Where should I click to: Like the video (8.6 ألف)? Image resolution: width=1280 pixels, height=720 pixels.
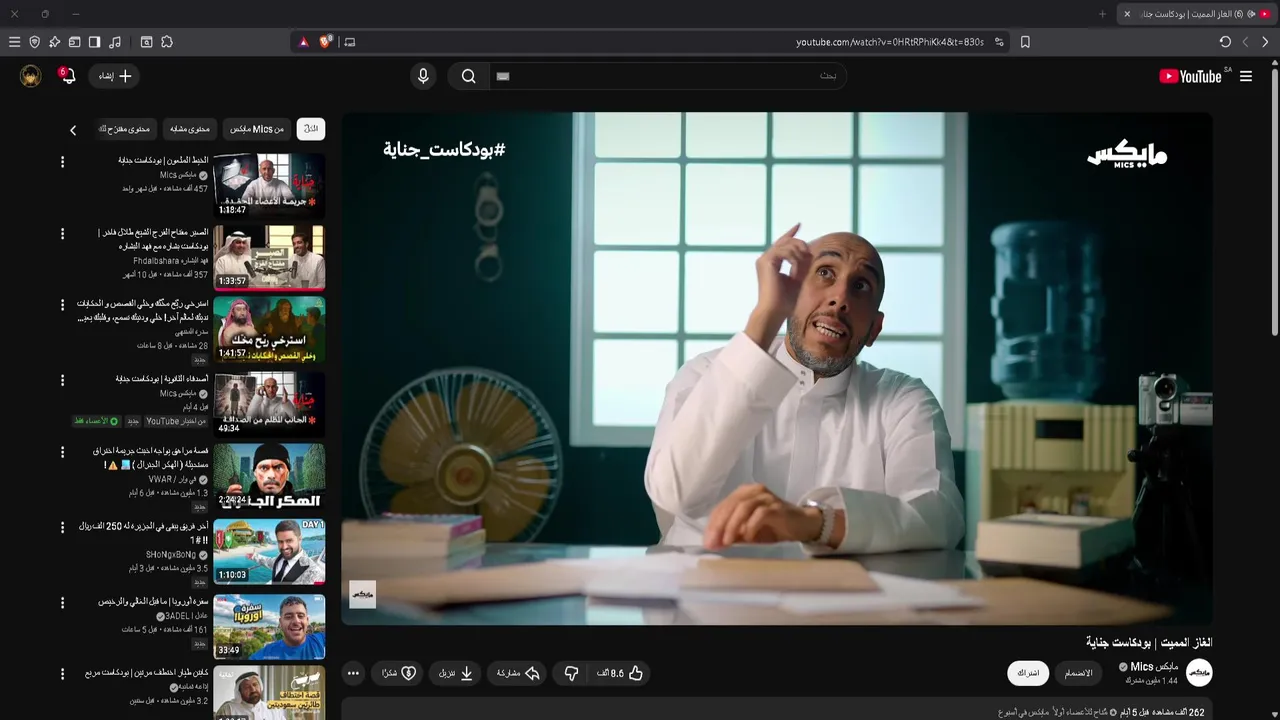click(621, 674)
